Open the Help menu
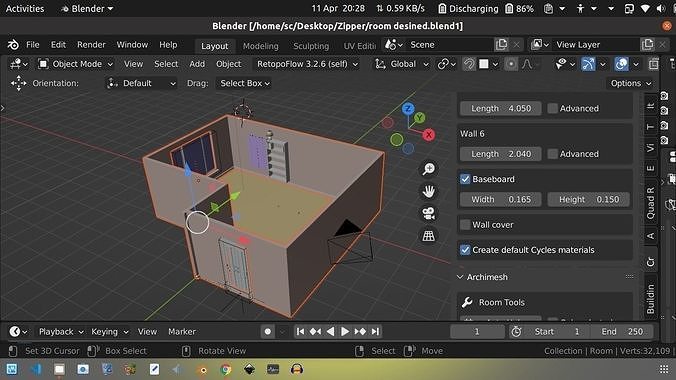The height and width of the screenshot is (380, 676). (x=168, y=44)
